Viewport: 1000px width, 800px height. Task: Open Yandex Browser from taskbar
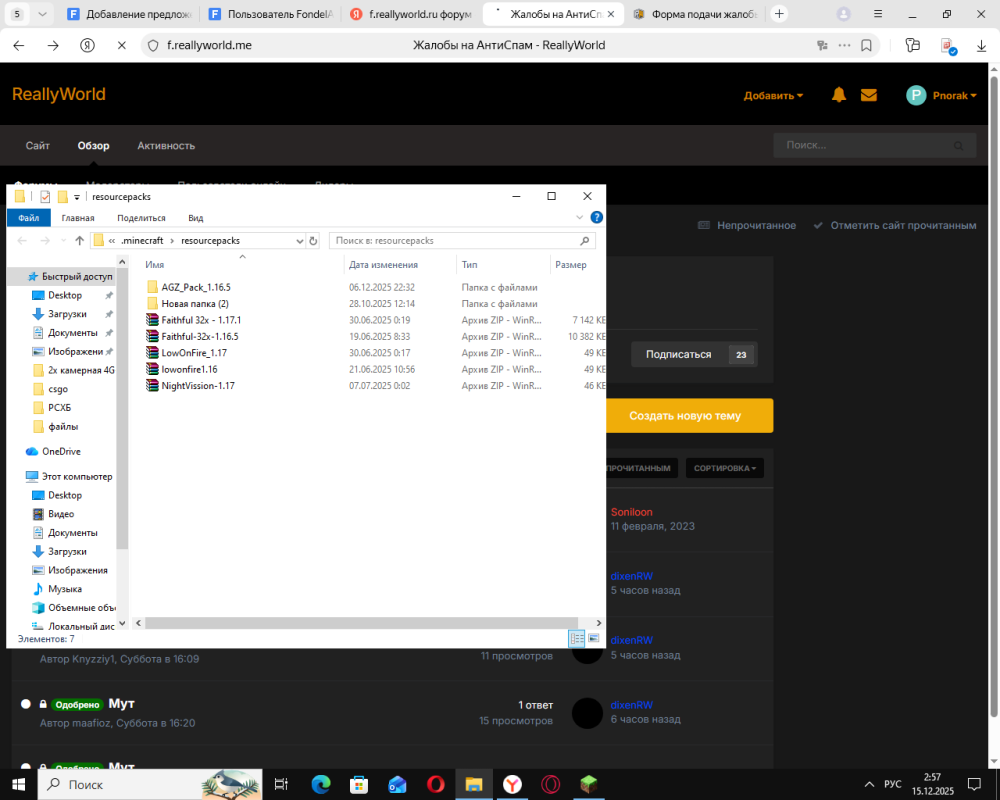pos(512,784)
